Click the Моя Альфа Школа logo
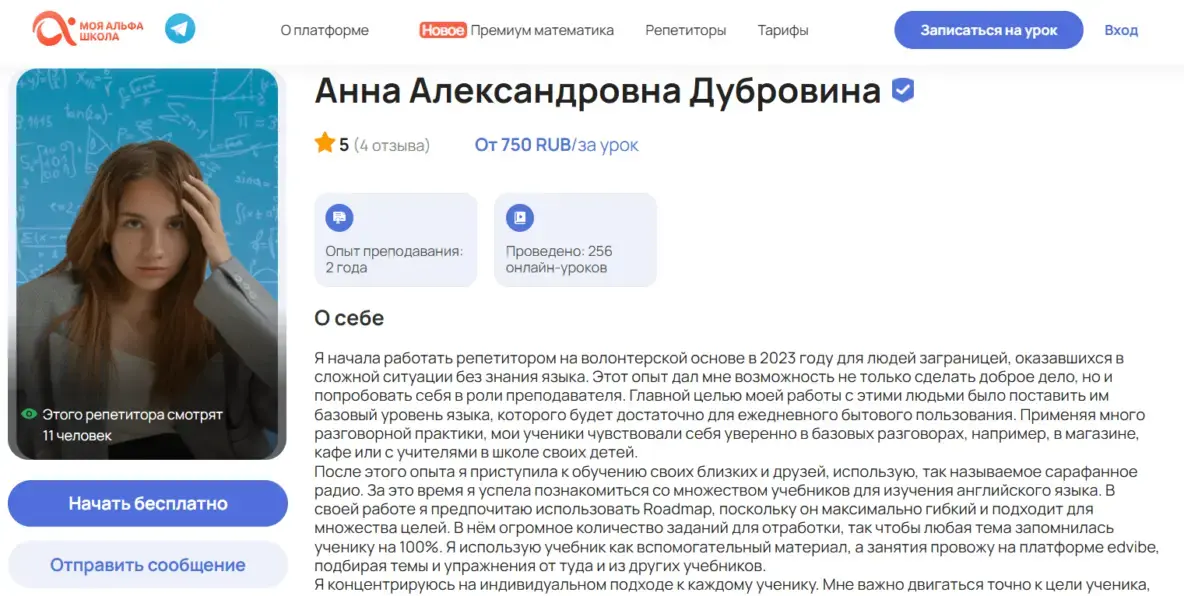The height and width of the screenshot is (596, 1184). (x=87, y=29)
